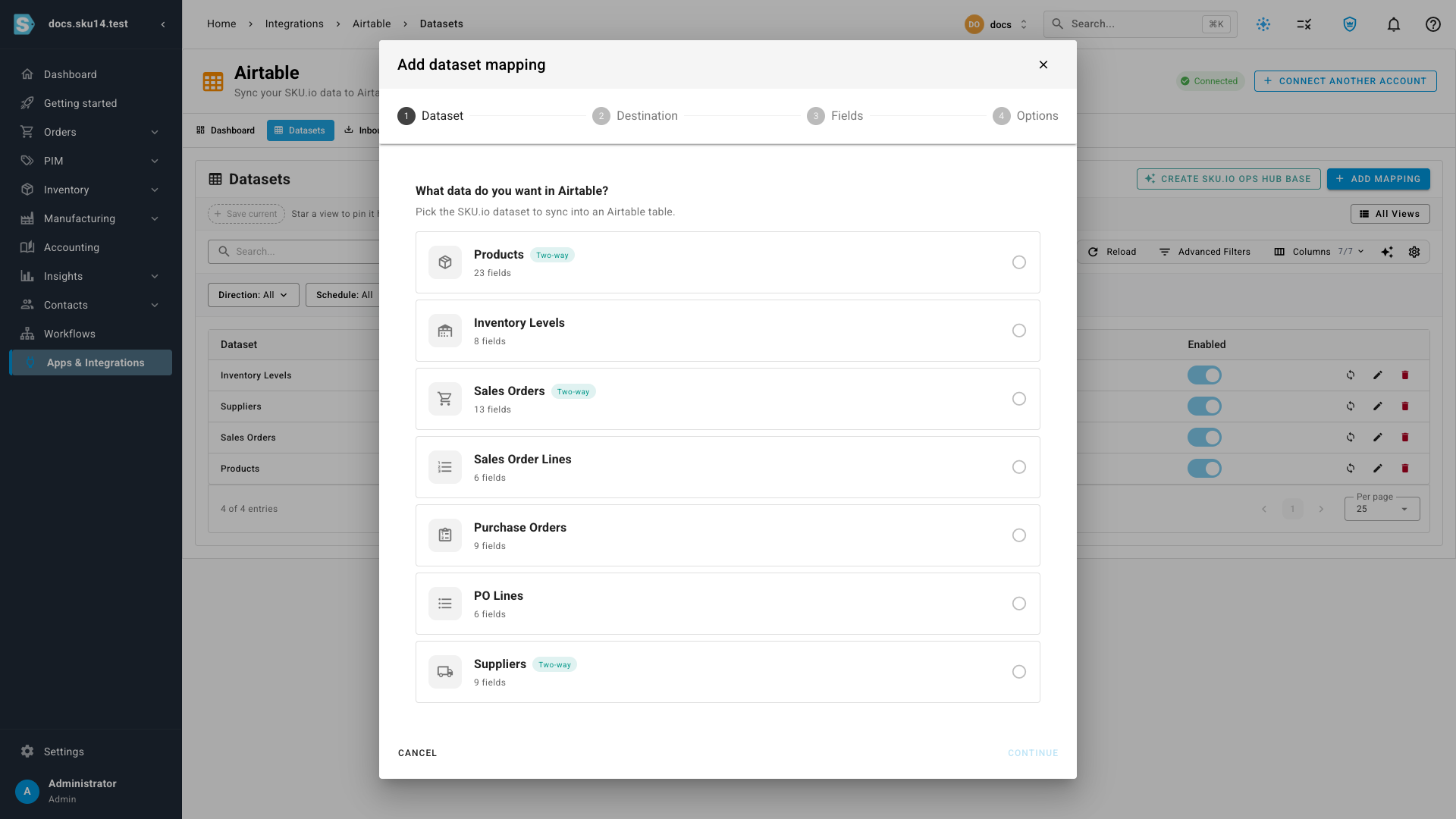This screenshot has width=1456, height=819.
Task: Select the PO Lines radio button
Action: [x=1019, y=604]
